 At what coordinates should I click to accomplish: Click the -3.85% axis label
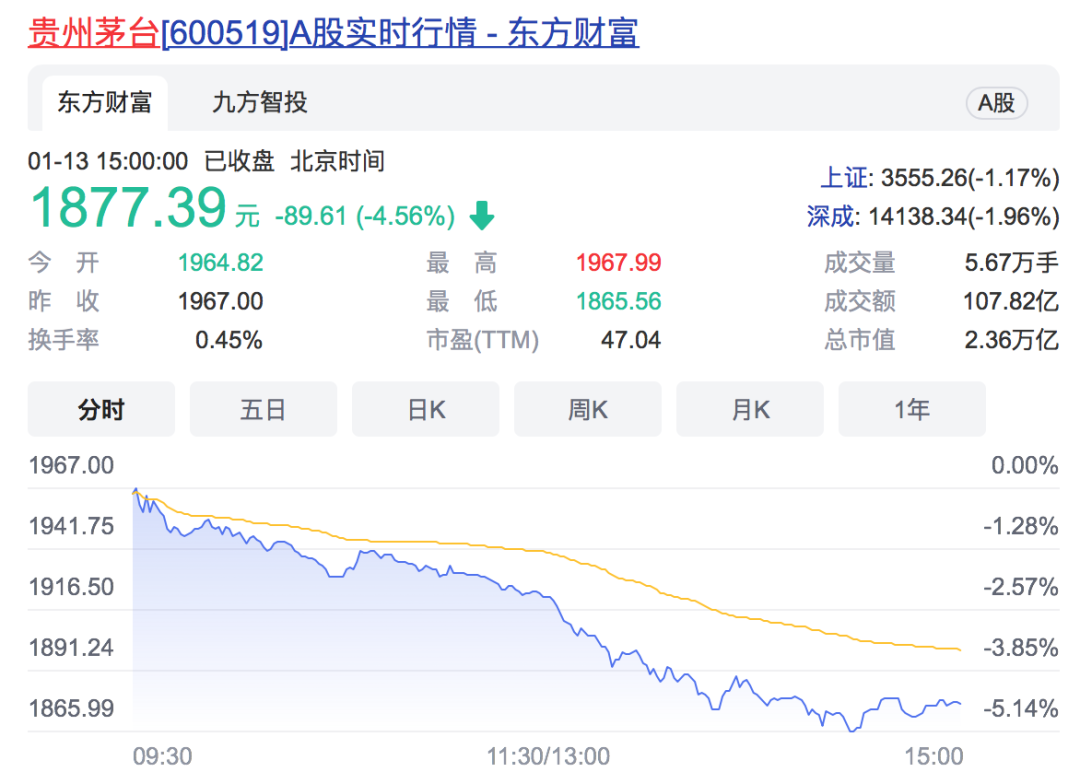click(1020, 647)
